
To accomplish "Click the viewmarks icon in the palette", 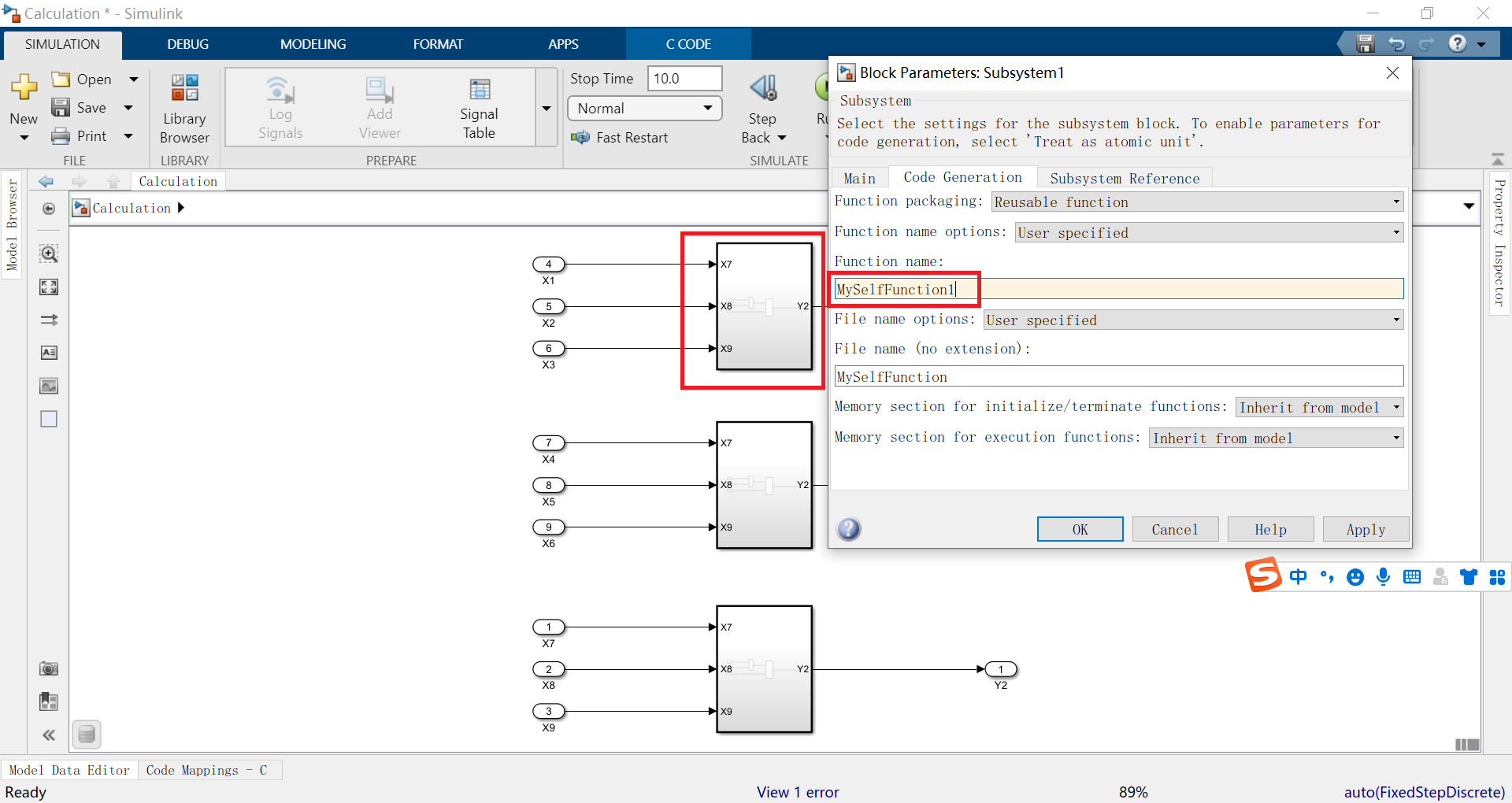I will coord(49,701).
